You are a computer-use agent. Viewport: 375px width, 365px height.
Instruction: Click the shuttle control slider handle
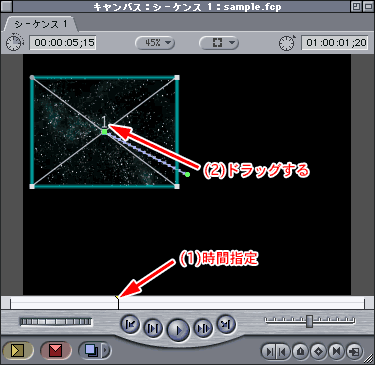coord(310,321)
